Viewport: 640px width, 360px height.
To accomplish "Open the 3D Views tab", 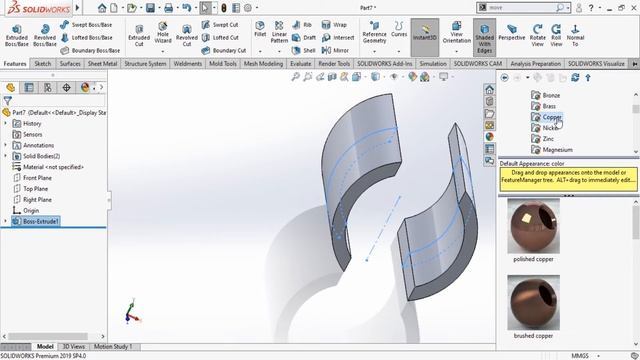I will pos(73,347).
